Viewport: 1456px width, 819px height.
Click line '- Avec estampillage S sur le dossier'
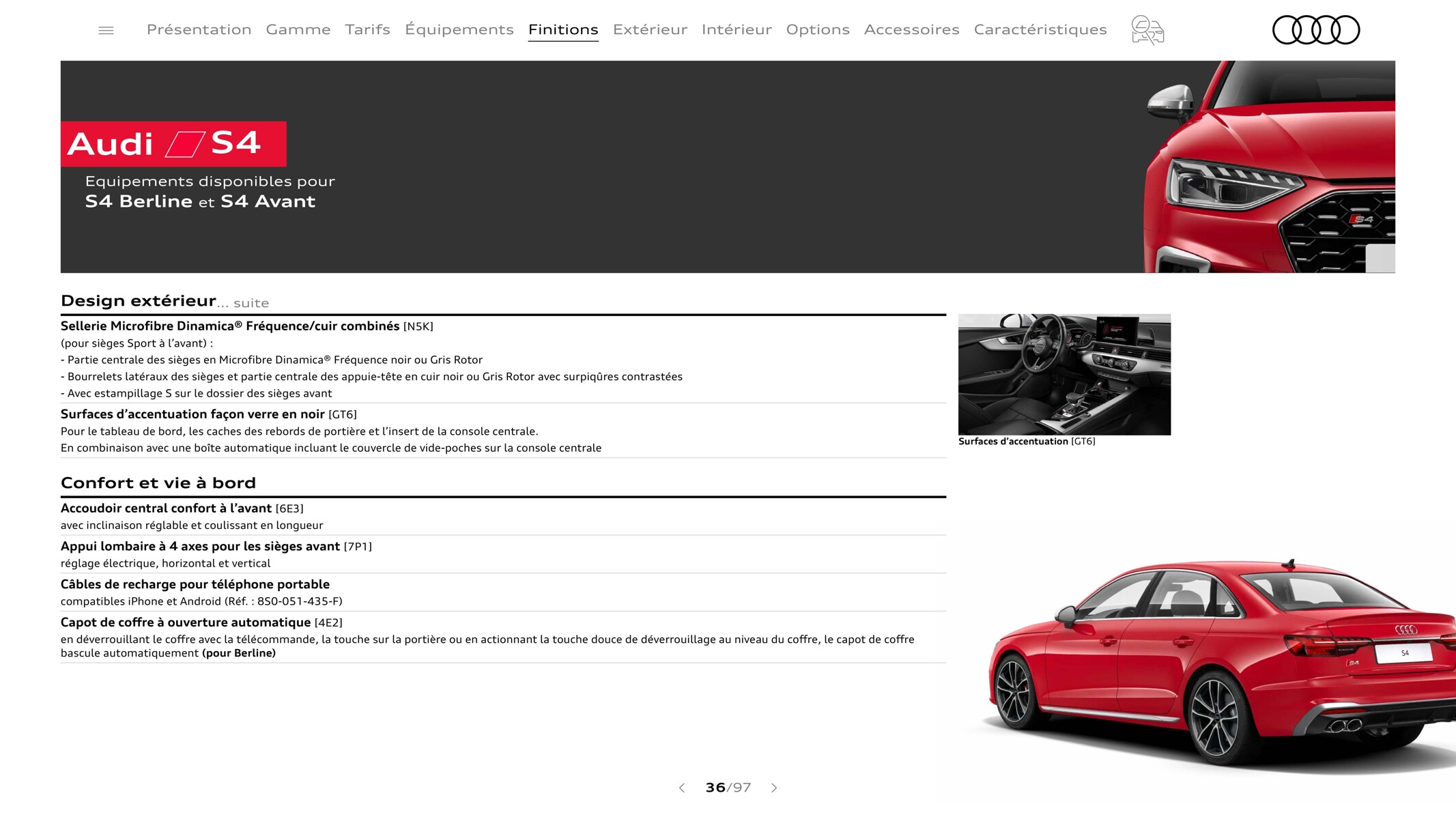197,394
